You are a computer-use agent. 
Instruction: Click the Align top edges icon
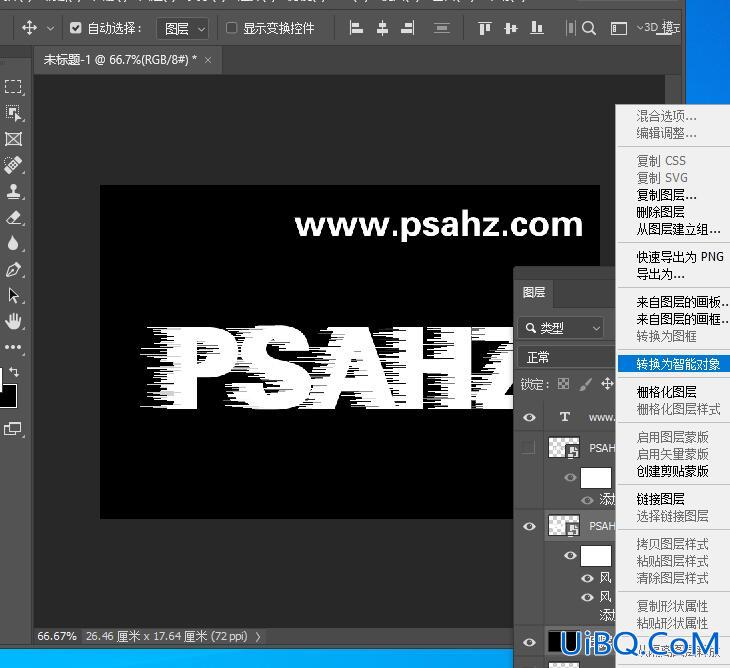(485, 28)
